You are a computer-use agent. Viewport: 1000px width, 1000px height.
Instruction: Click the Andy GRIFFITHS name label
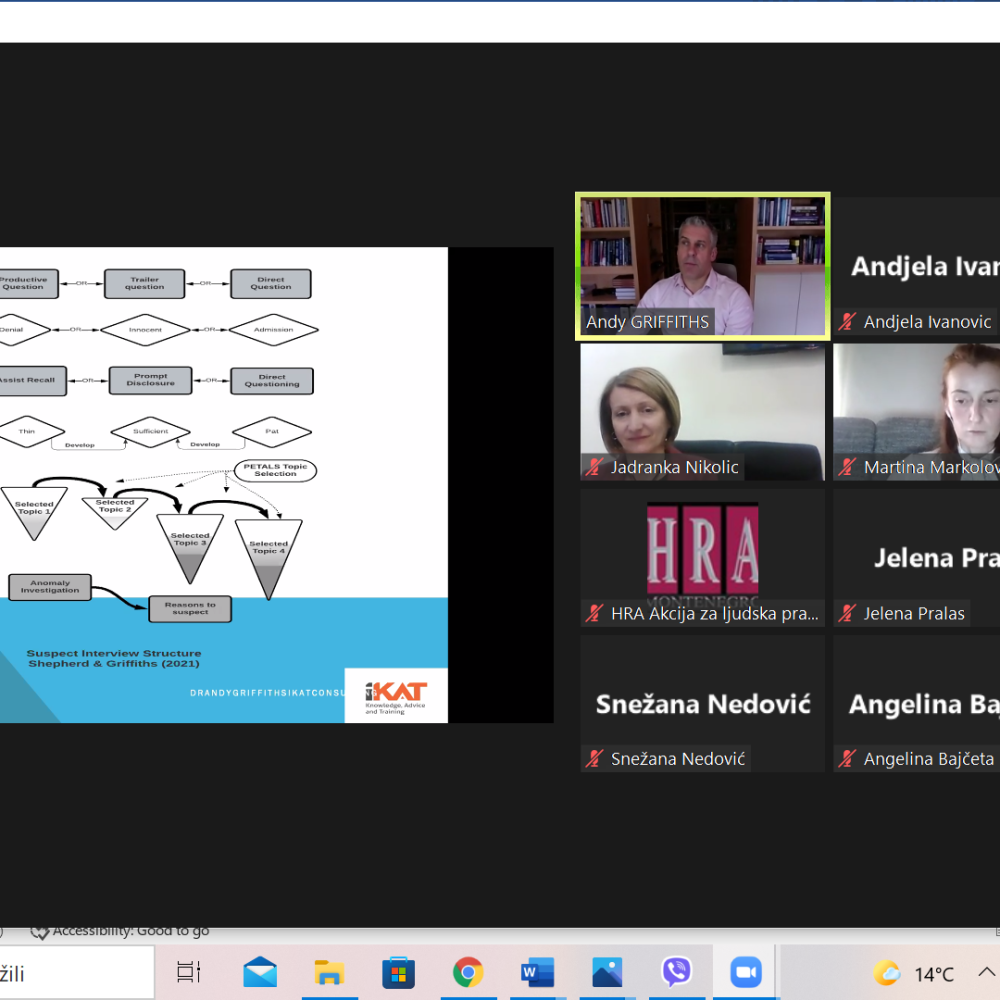pyautogui.click(x=647, y=321)
